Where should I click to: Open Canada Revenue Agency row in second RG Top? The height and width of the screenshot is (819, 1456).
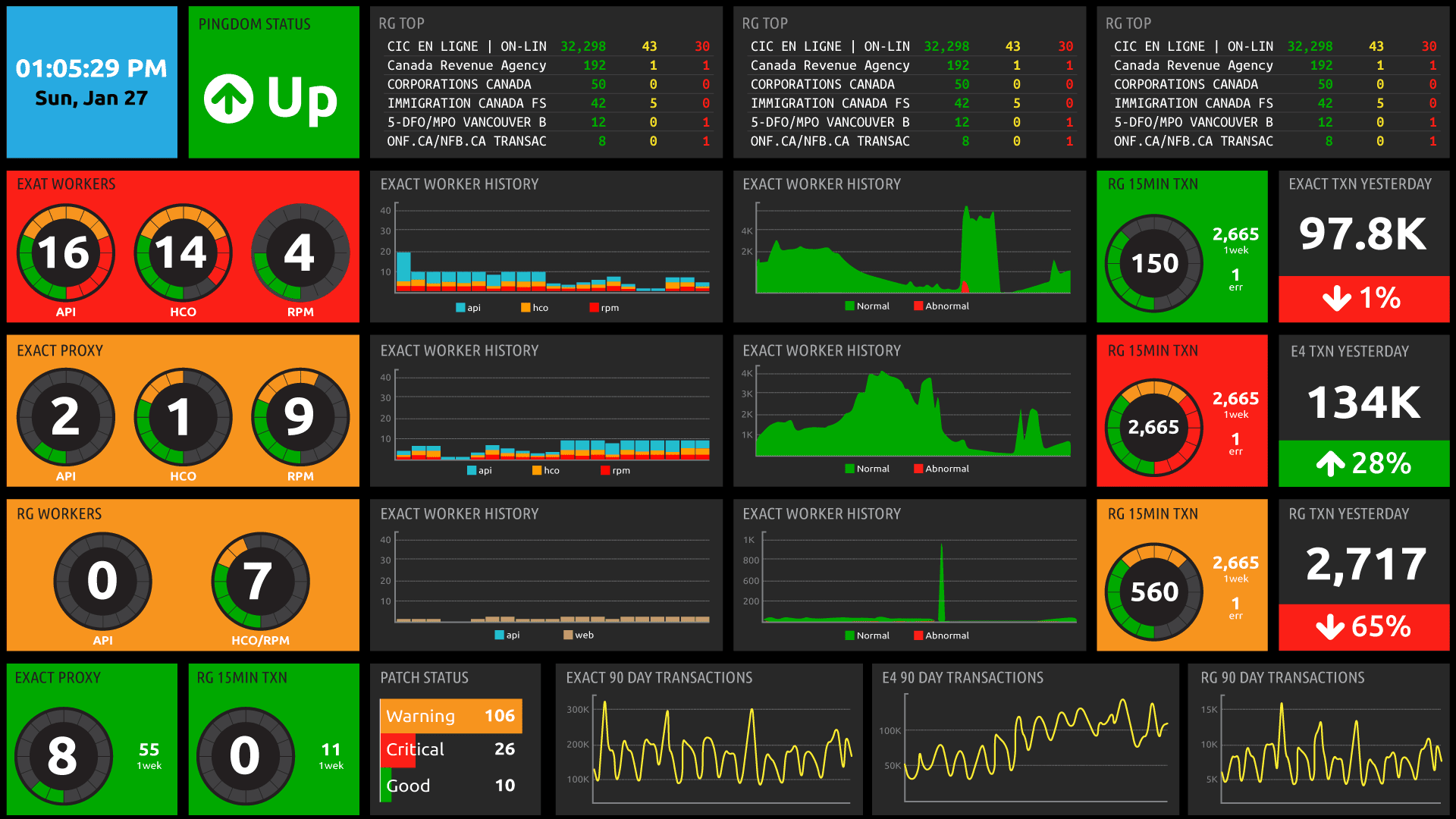click(x=830, y=65)
